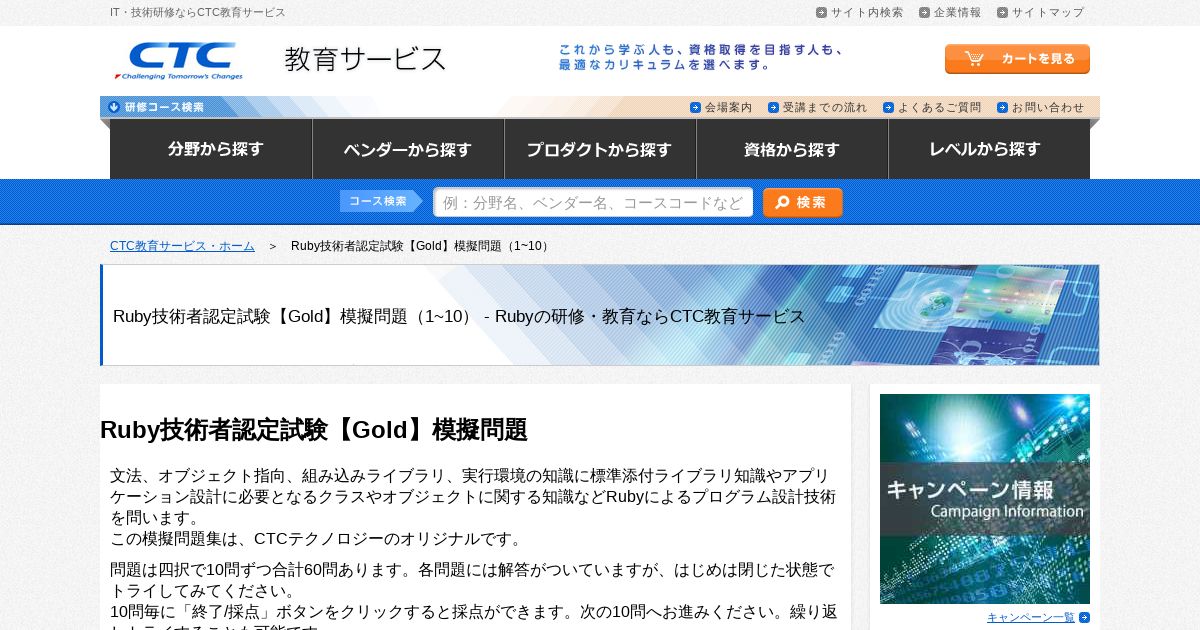Click the arrow icon beside よくあるご質問
1200x630 pixels.
point(888,107)
